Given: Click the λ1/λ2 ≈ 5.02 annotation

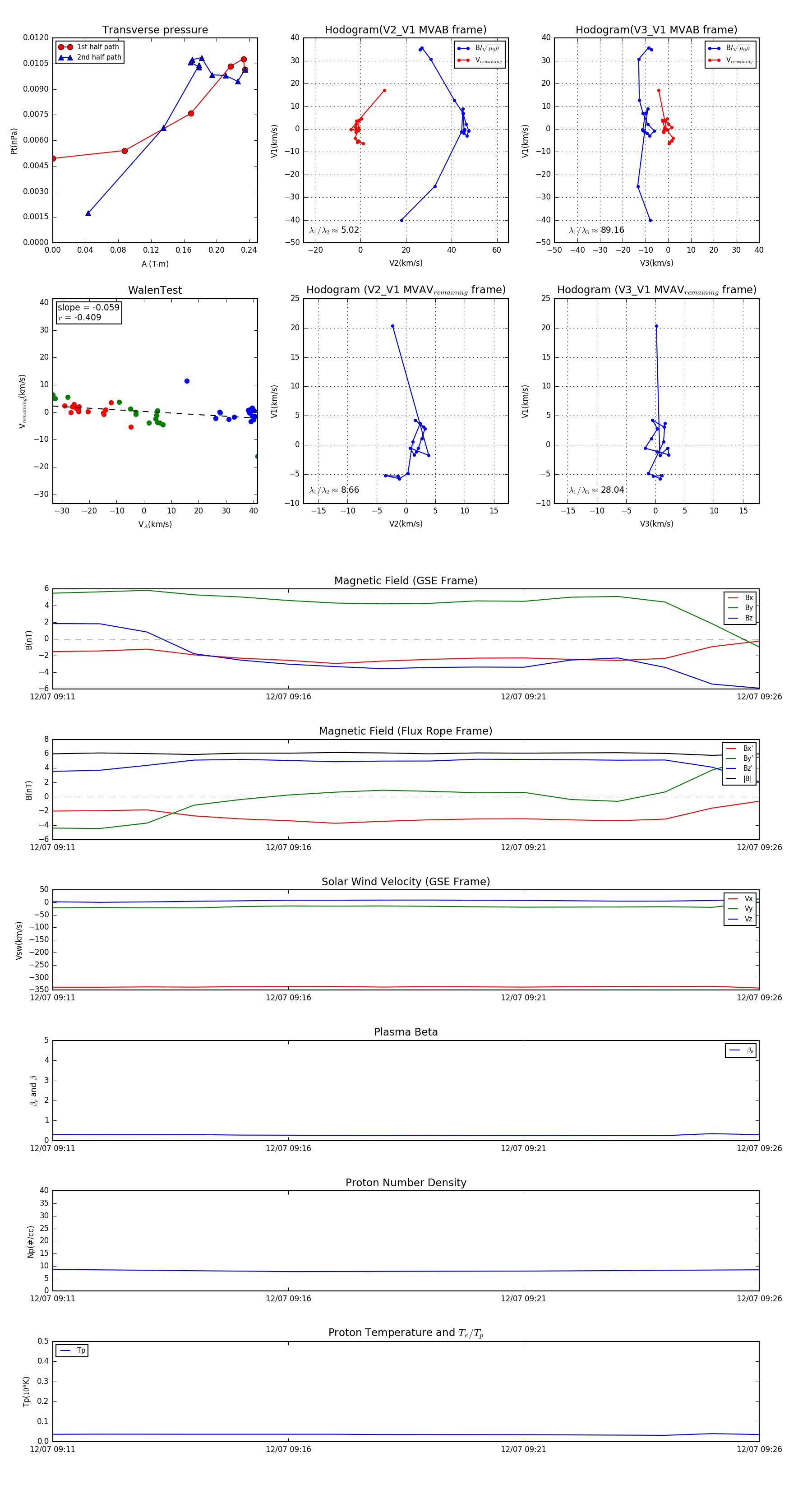Looking at the screenshot, I should 334,230.
